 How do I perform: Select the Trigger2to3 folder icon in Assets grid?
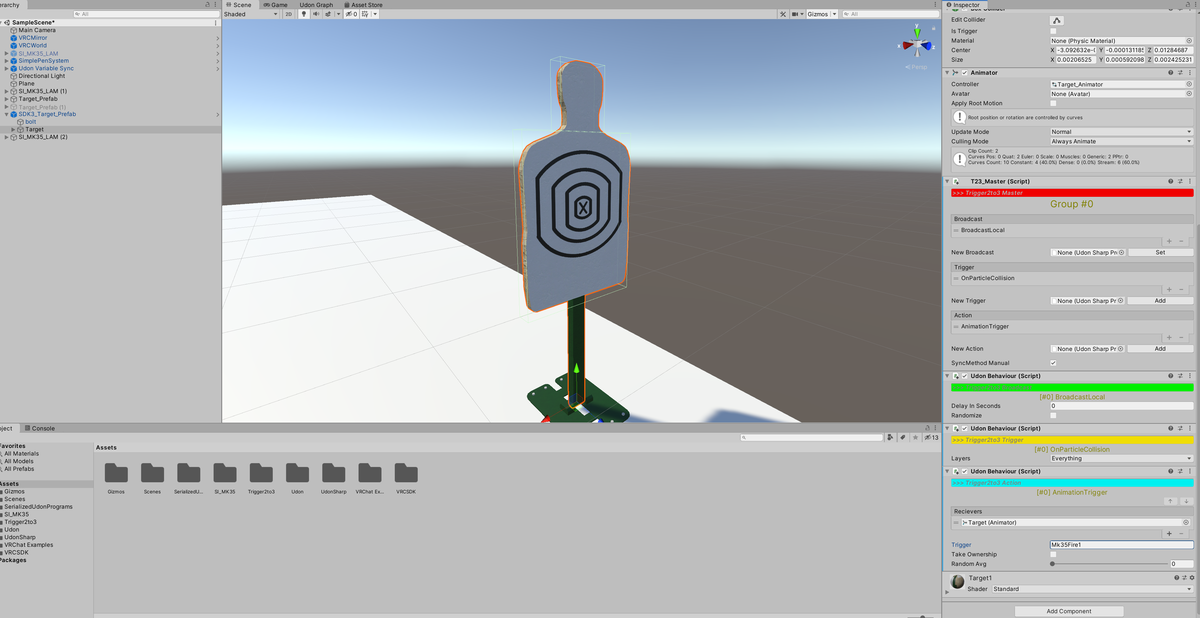pyautogui.click(x=262, y=473)
